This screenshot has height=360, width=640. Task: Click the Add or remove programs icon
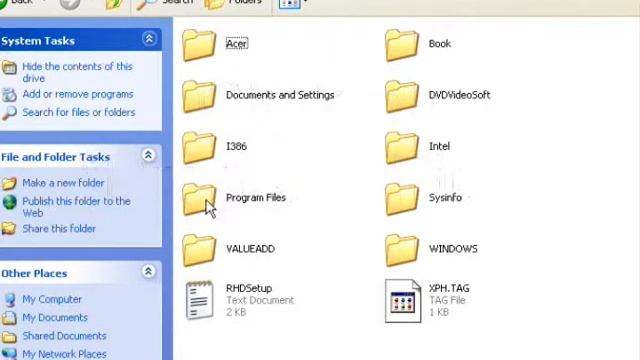tap(9, 95)
